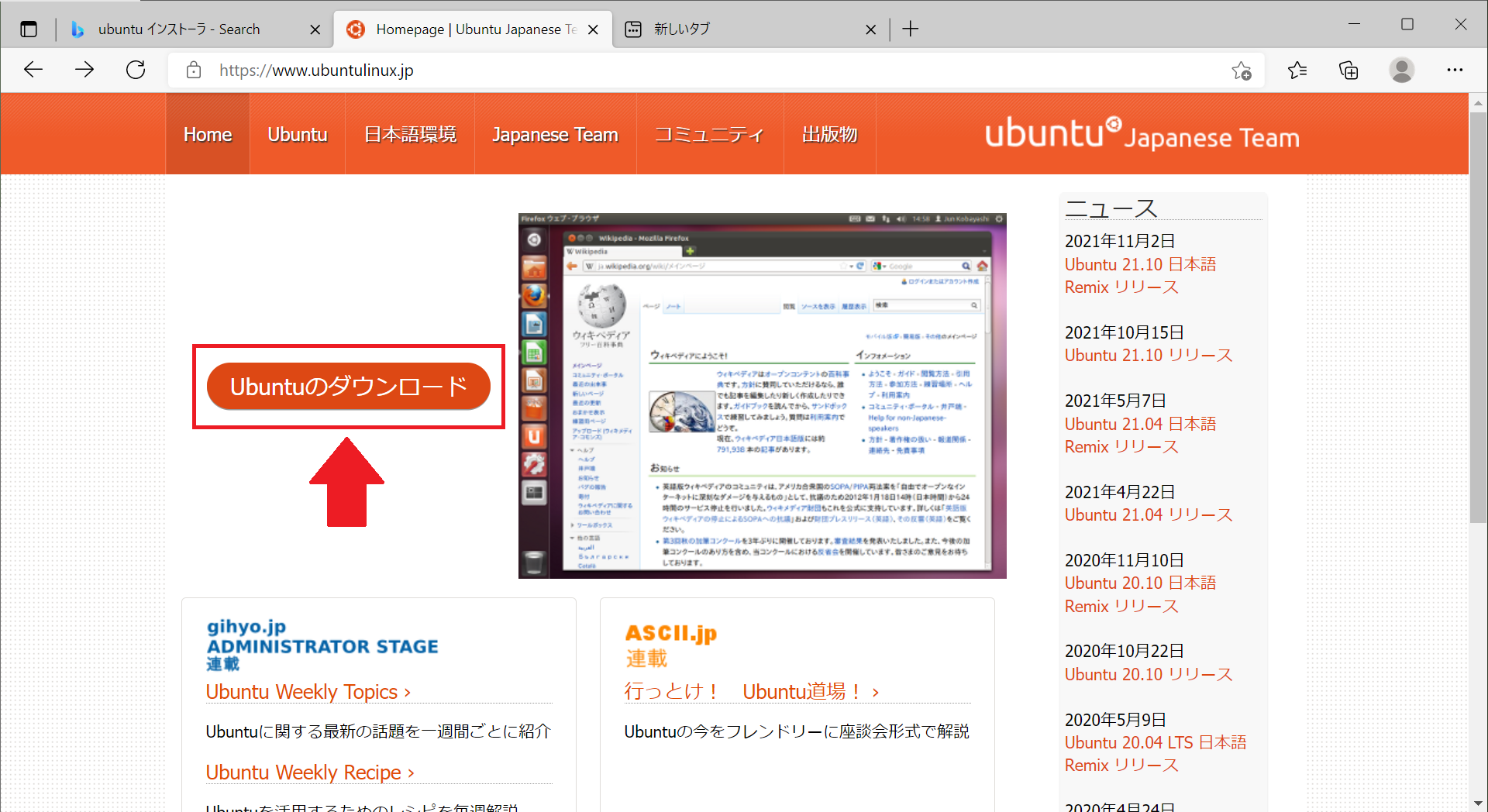Click the Forward navigation arrow
The height and width of the screenshot is (812, 1488).
pyautogui.click(x=84, y=70)
